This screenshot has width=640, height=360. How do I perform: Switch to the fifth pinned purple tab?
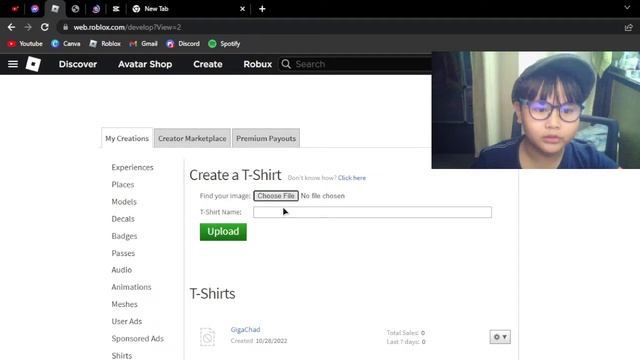click(96, 9)
